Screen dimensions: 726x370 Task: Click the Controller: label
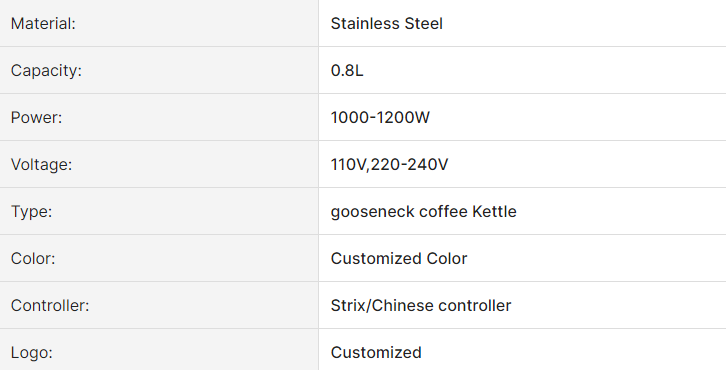pyautogui.click(x=50, y=306)
